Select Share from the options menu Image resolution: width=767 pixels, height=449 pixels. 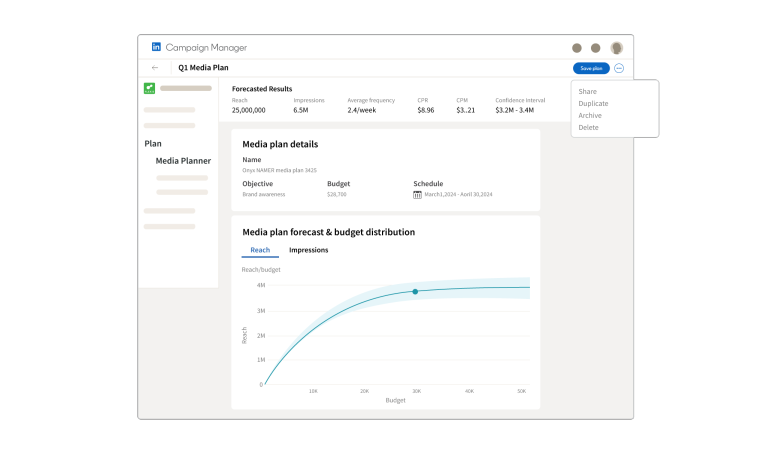coord(587,92)
